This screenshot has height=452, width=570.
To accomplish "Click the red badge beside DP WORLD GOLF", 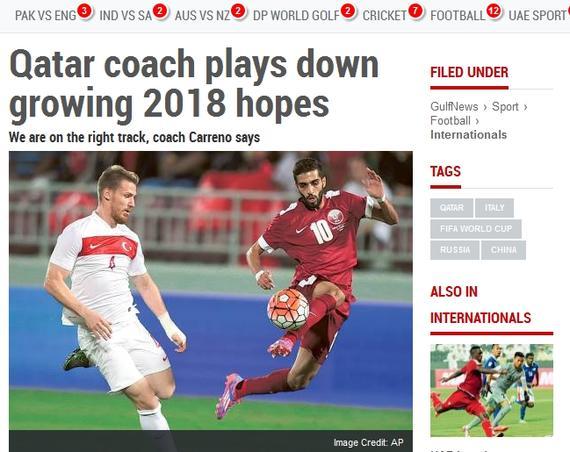I will pos(348,11).
